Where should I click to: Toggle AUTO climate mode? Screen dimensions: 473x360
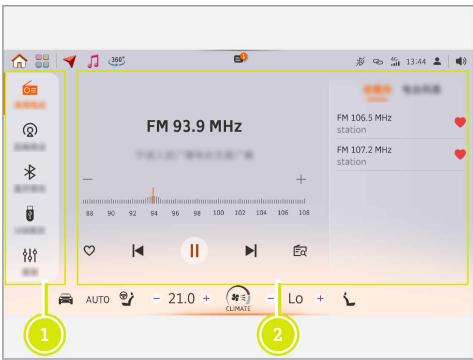(x=97, y=300)
